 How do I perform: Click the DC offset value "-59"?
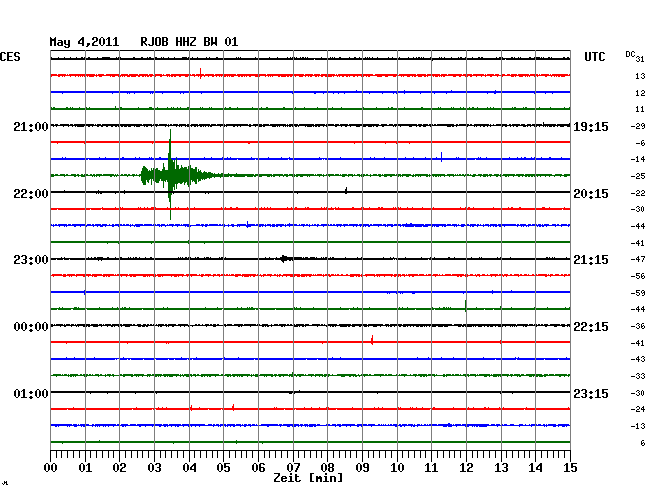tap(638, 293)
